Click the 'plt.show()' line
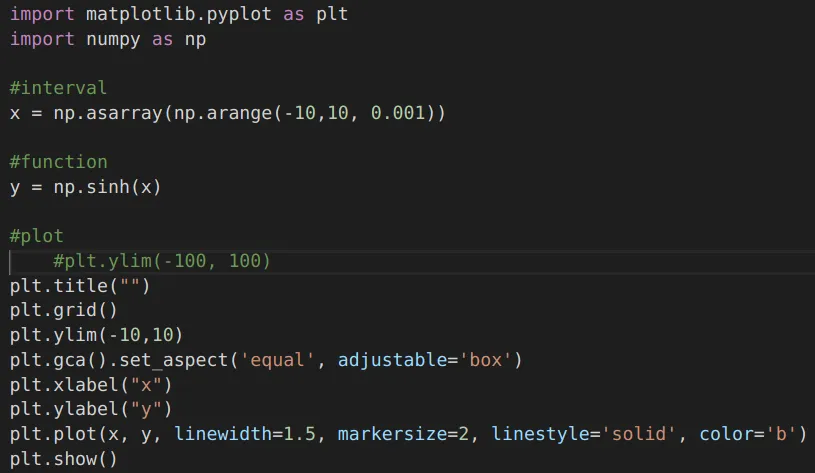The height and width of the screenshot is (473, 815). tap(64, 459)
